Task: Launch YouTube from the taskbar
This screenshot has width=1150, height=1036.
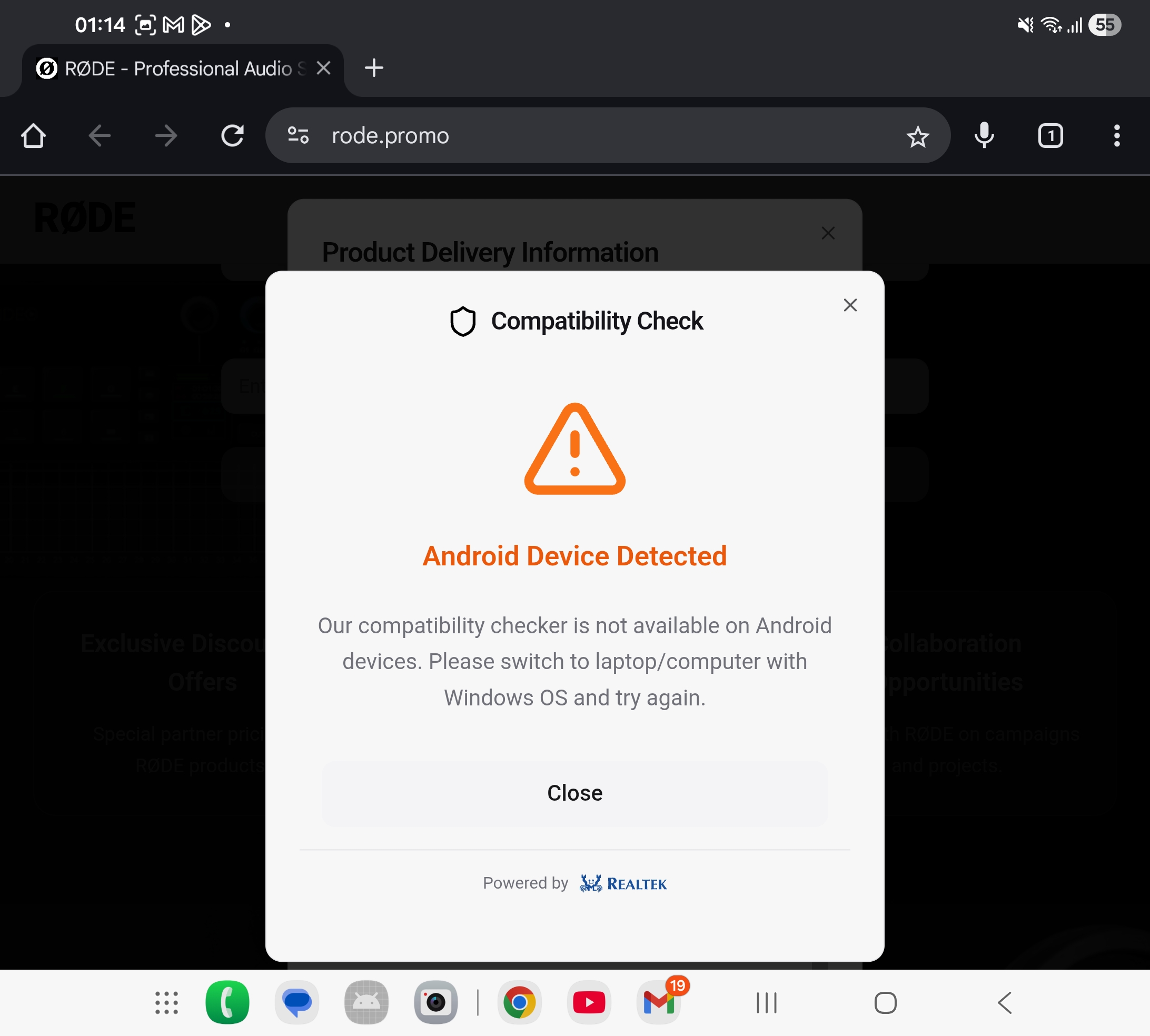Action: (589, 1002)
